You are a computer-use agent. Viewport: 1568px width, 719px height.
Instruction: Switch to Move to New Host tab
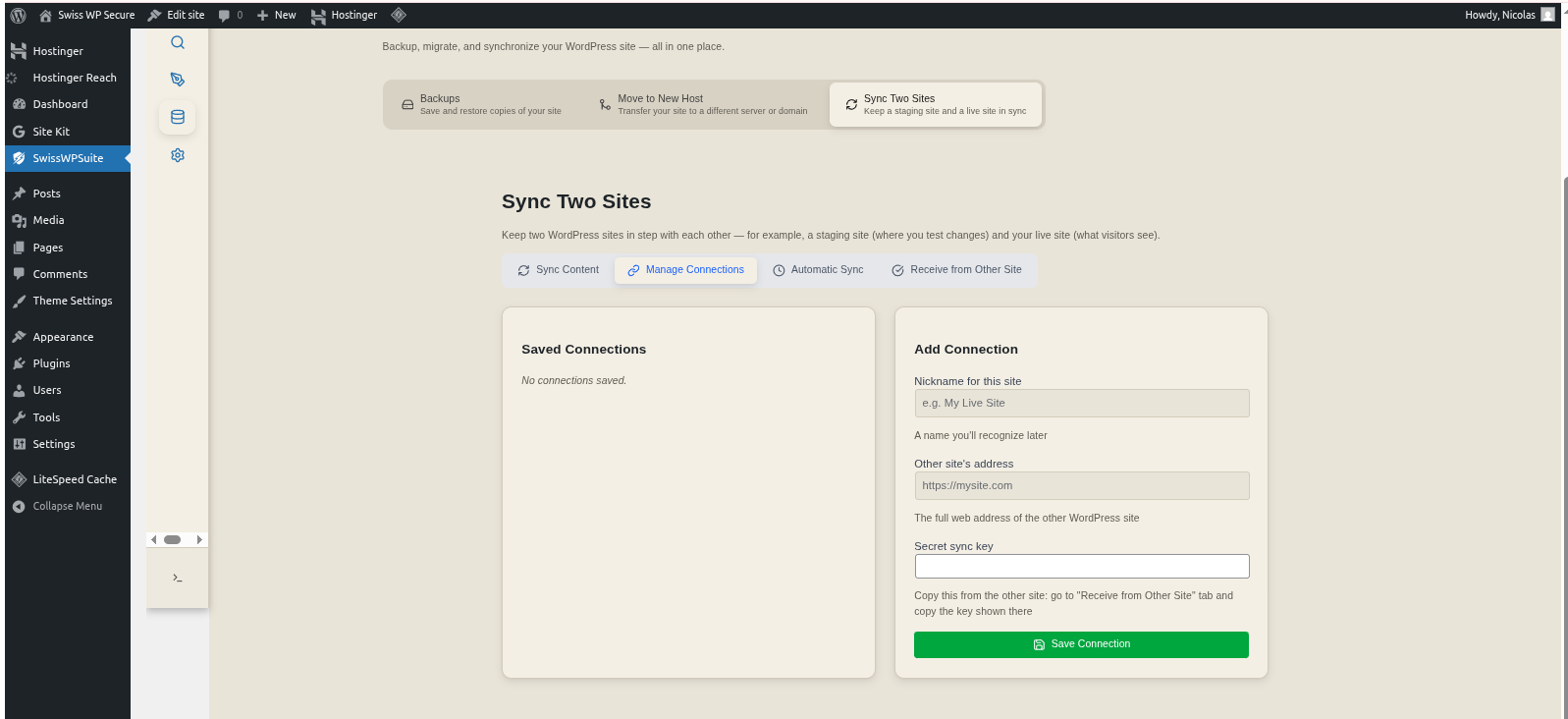click(703, 104)
